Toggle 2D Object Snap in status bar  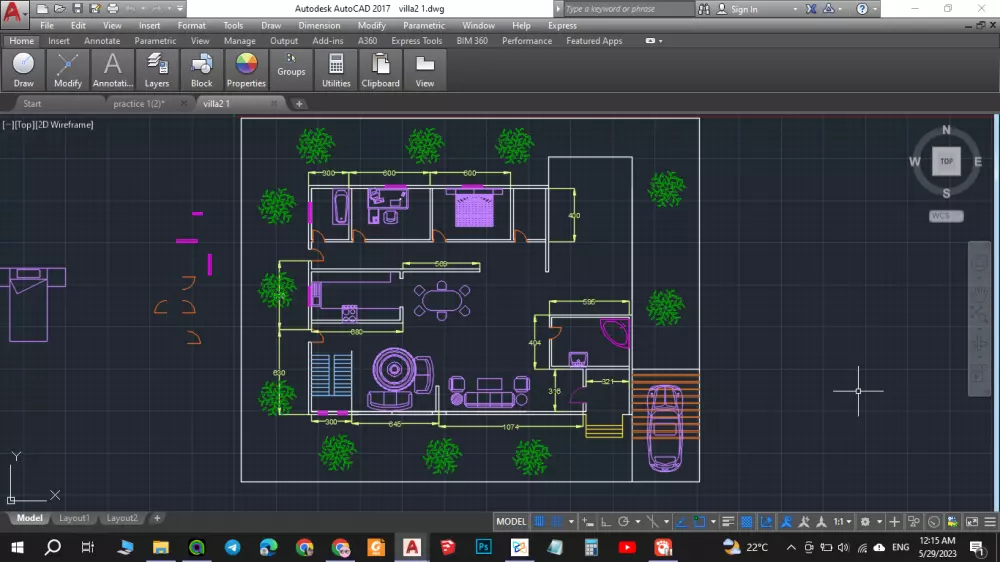coord(699,522)
